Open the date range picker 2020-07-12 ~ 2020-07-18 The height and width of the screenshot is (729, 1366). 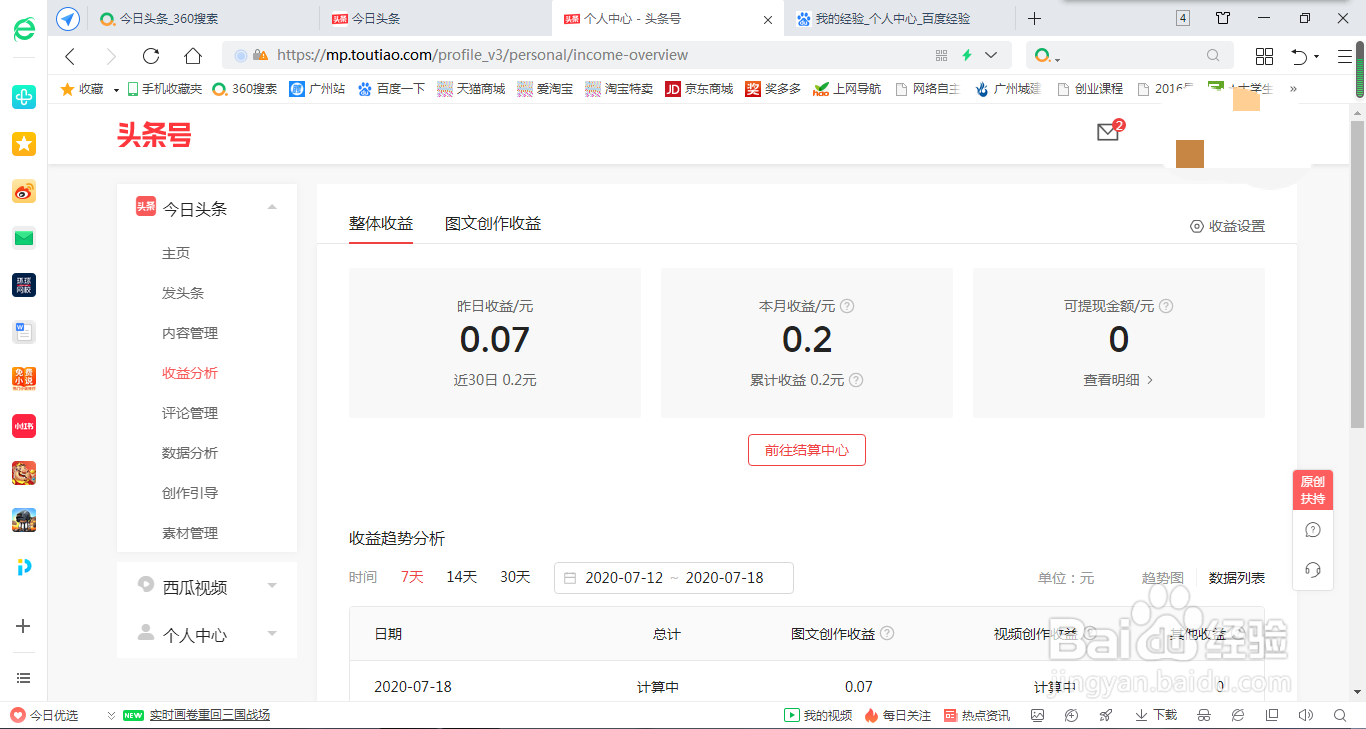coord(673,577)
